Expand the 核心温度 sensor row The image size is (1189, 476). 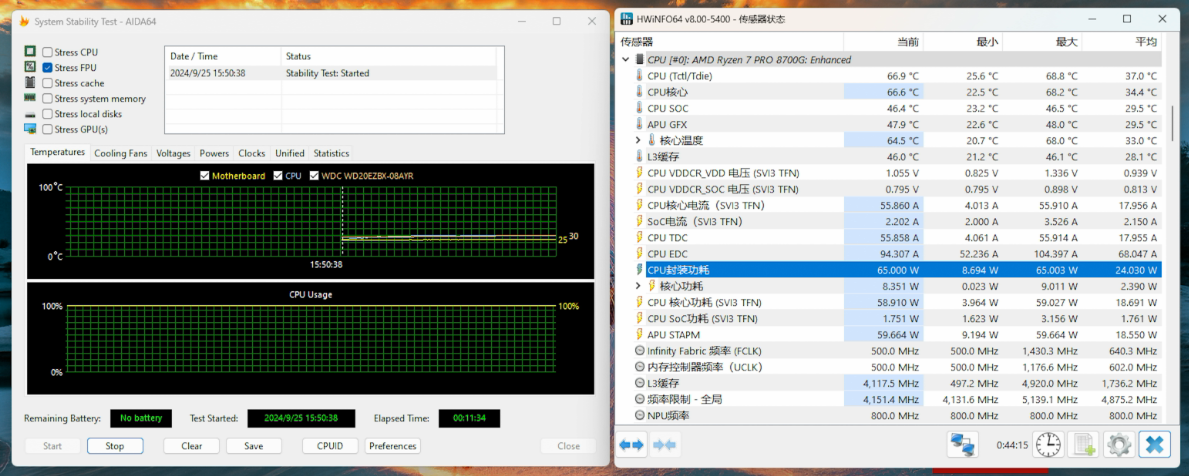638,140
